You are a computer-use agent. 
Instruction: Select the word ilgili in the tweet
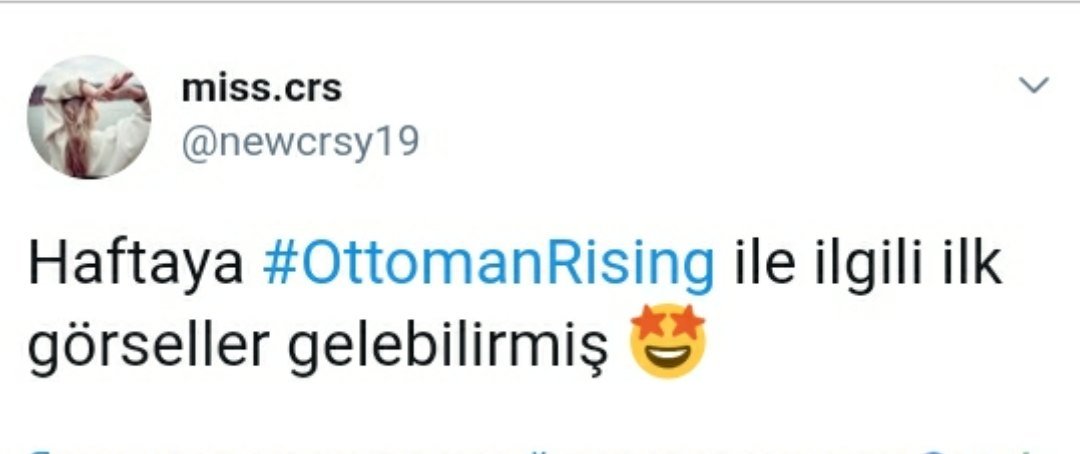click(x=867, y=266)
